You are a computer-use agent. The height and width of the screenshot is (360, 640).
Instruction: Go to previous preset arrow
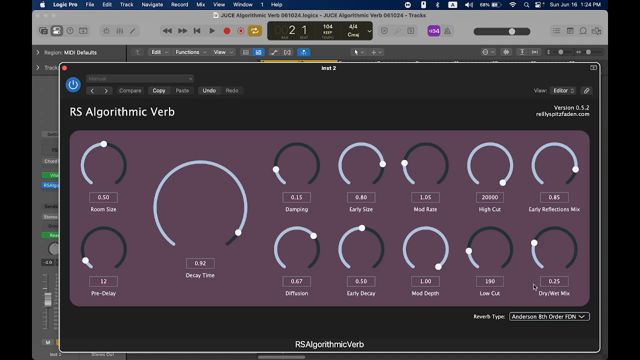92,91
